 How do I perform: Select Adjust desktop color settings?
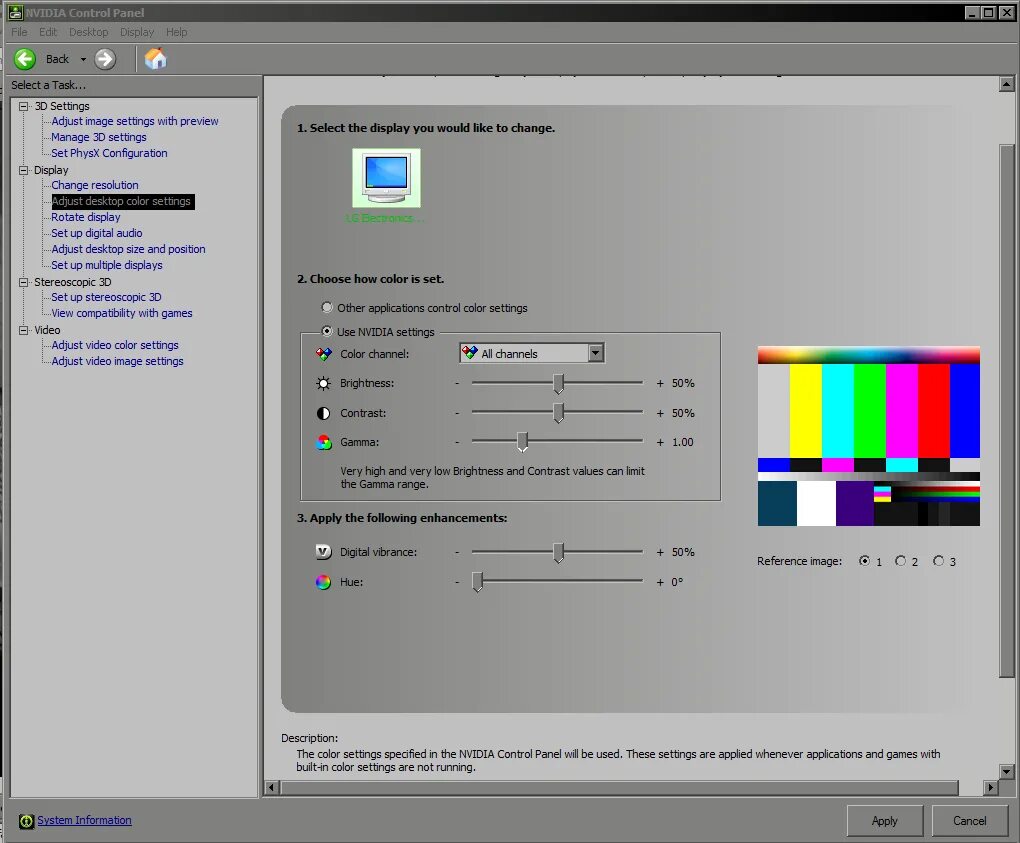point(122,201)
